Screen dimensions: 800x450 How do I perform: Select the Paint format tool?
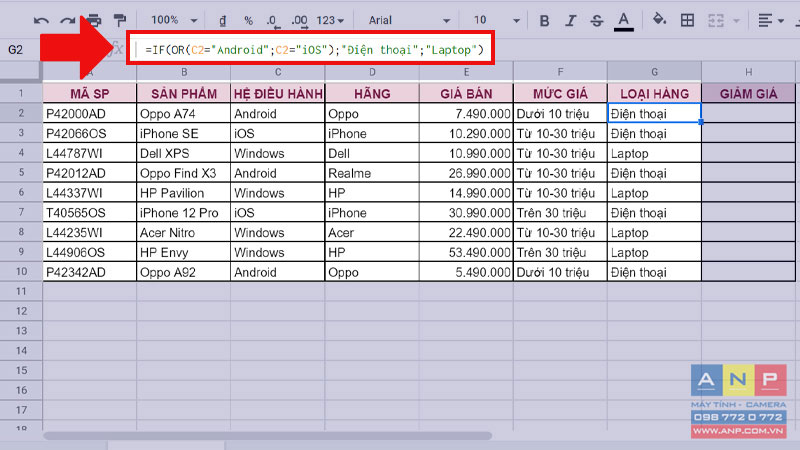point(120,20)
